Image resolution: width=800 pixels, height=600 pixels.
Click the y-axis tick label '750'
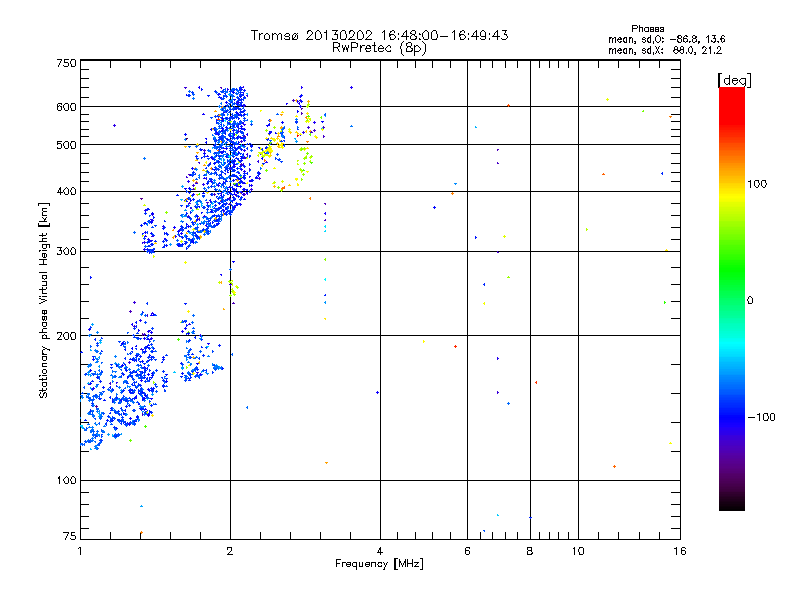click(x=67, y=63)
